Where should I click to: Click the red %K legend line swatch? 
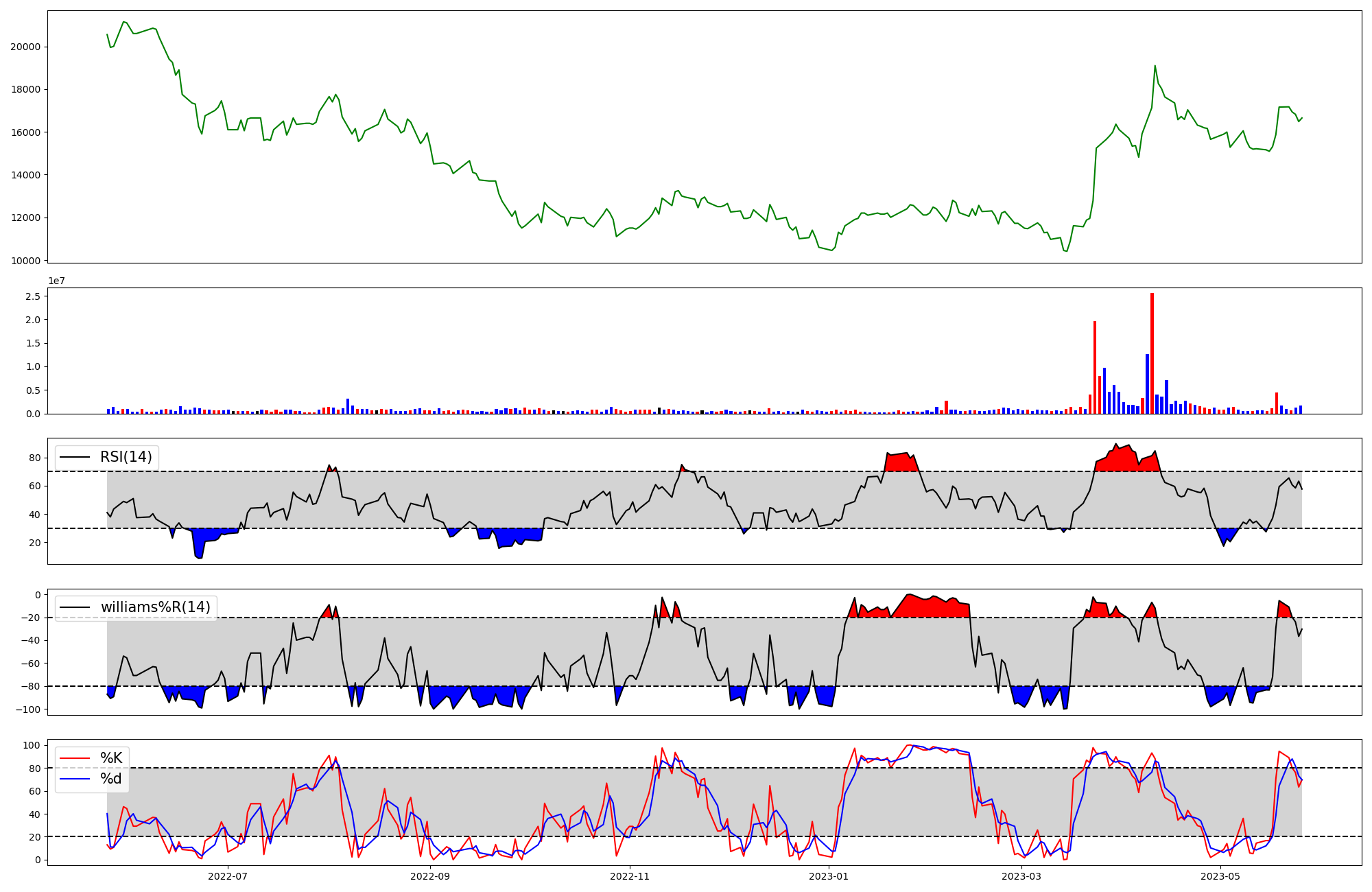click(75, 758)
